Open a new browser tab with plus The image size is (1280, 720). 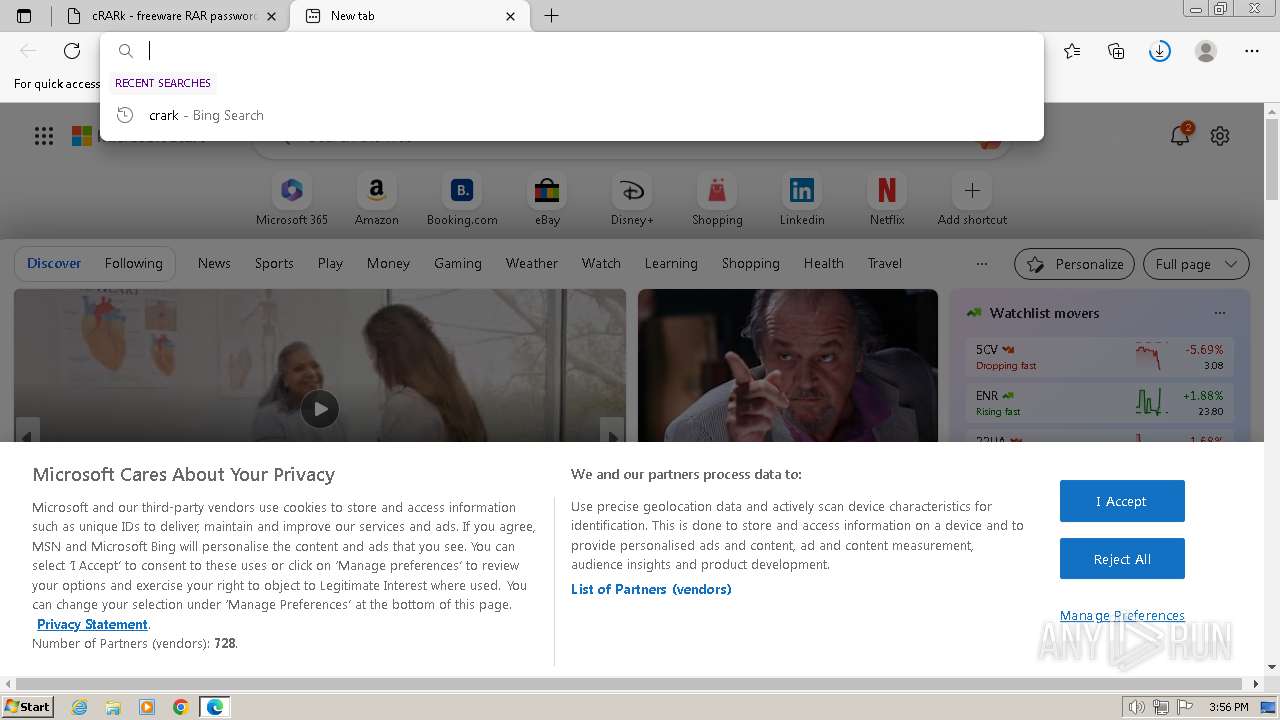click(x=551, y=16)
